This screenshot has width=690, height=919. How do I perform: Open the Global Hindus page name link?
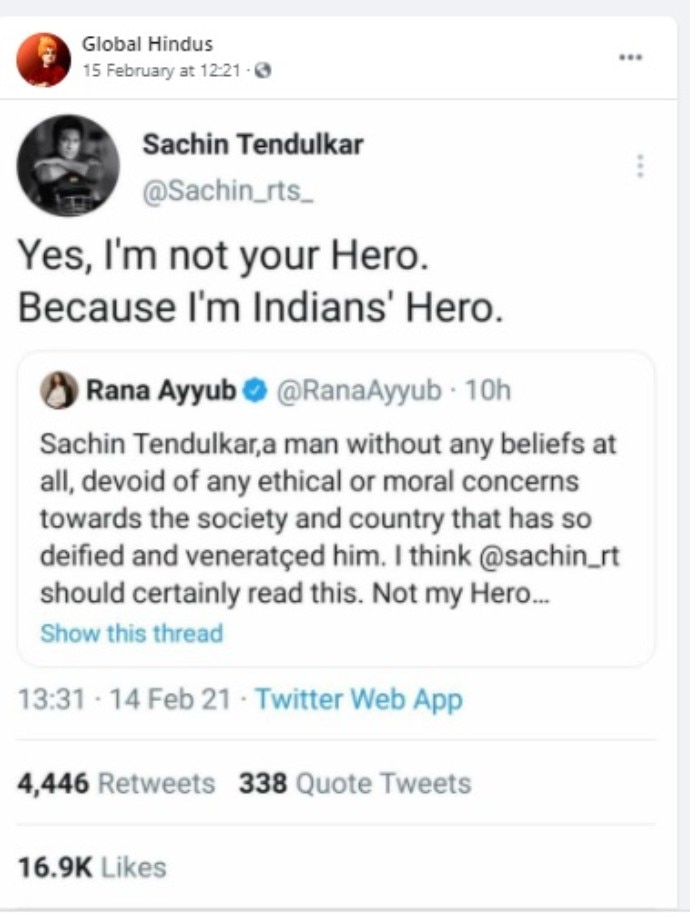(147, 45)
